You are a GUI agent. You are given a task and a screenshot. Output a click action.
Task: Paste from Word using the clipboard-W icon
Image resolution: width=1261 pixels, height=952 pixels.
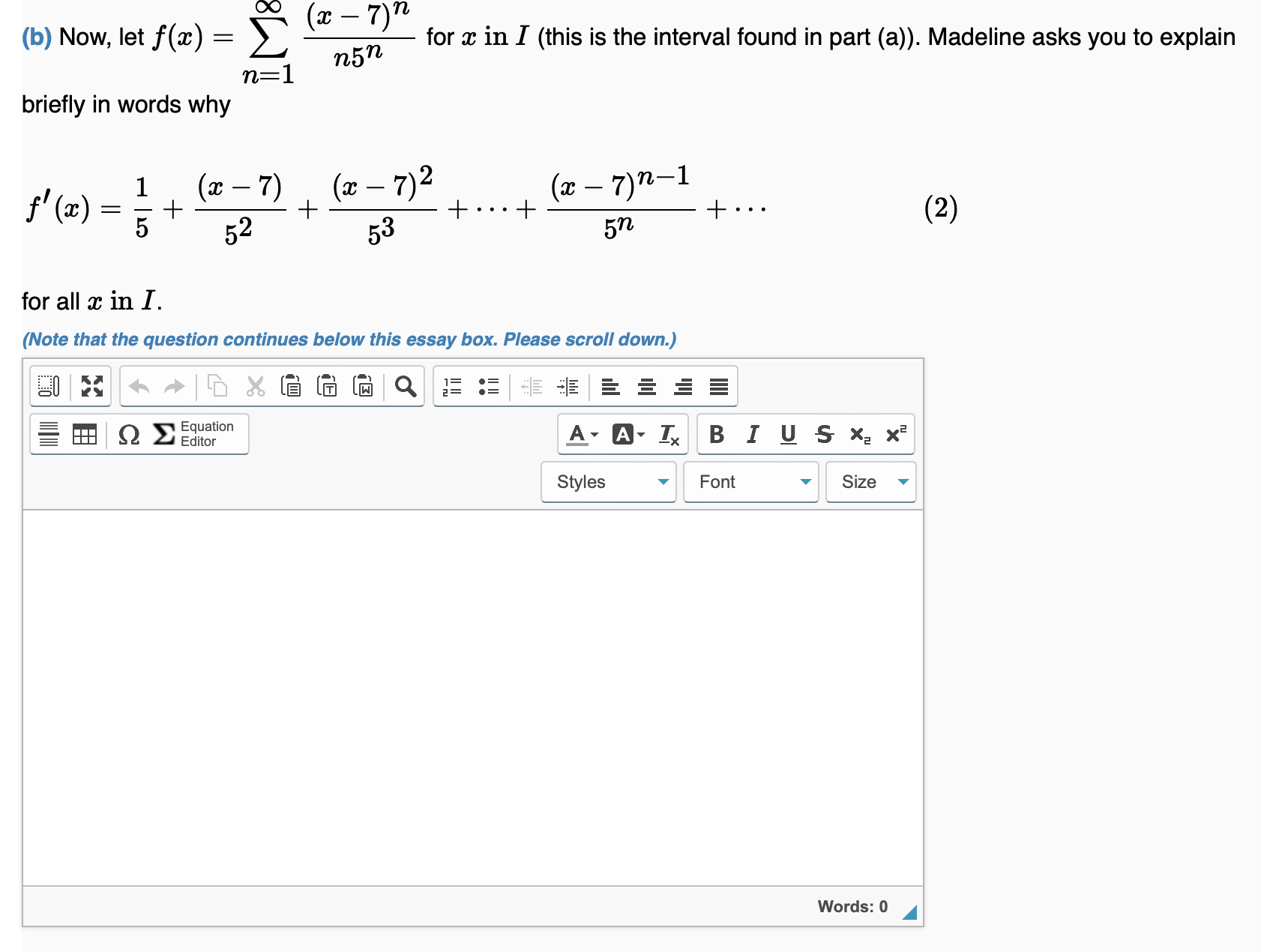point(364,387)
